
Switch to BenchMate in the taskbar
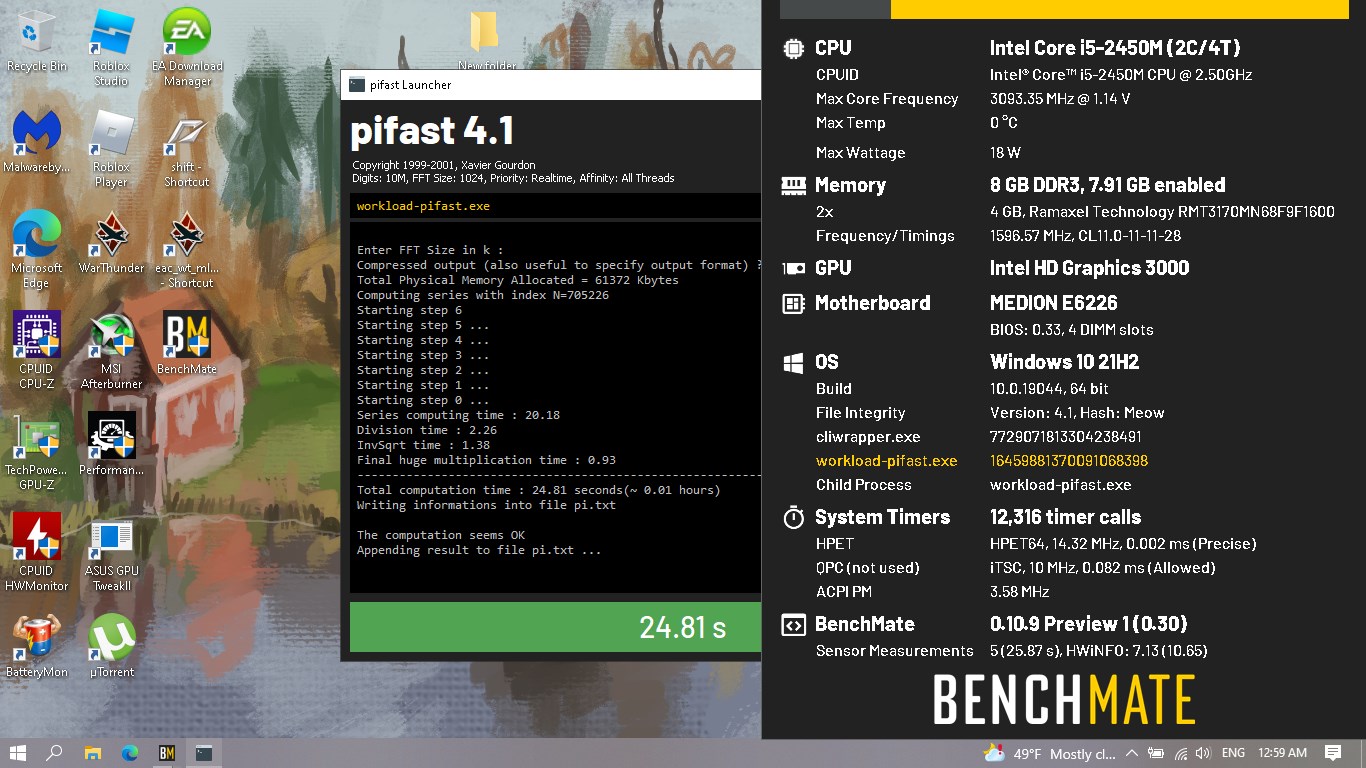pos(167,753)
